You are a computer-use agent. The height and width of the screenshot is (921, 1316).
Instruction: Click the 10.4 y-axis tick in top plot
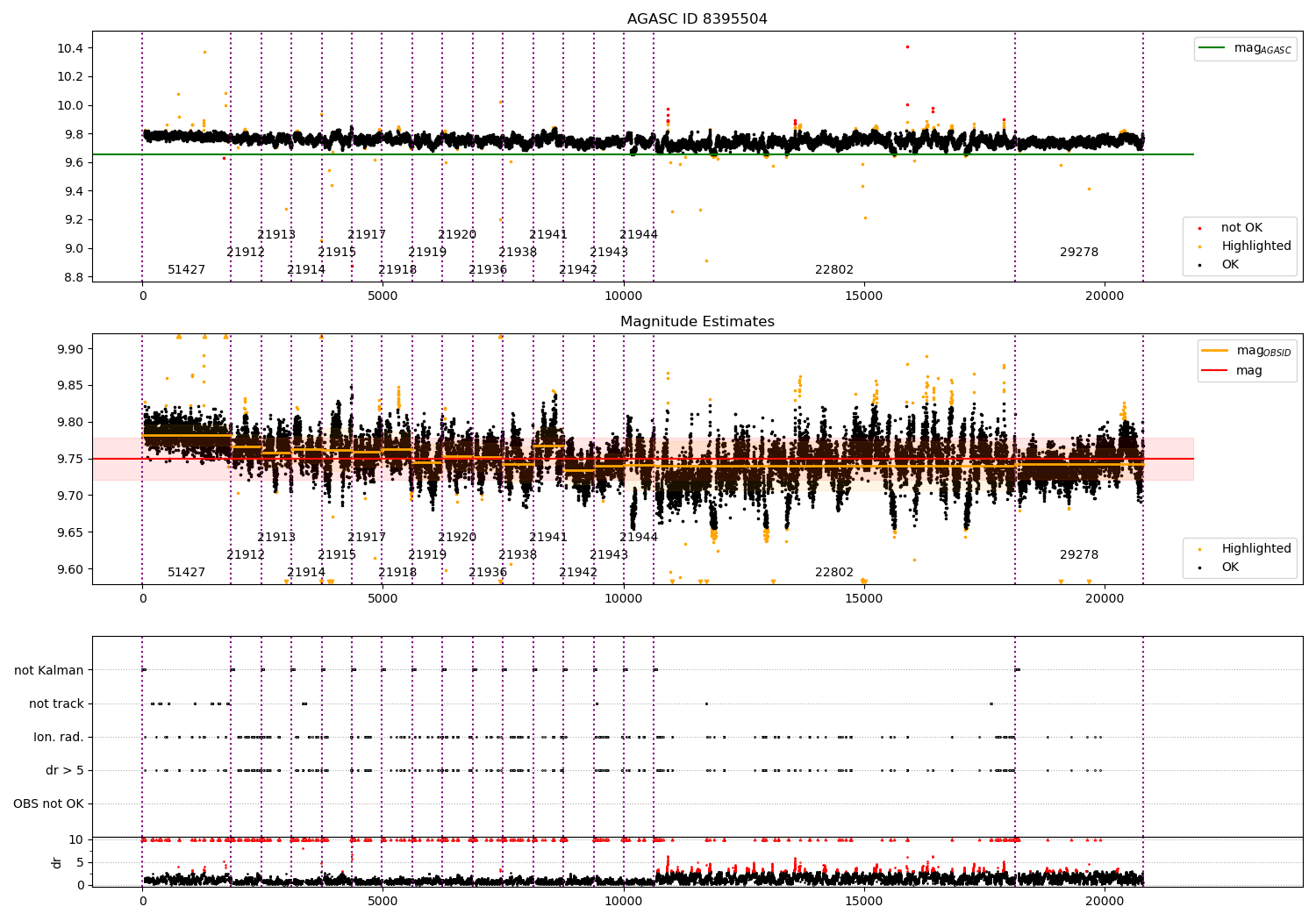pos(70,47)
